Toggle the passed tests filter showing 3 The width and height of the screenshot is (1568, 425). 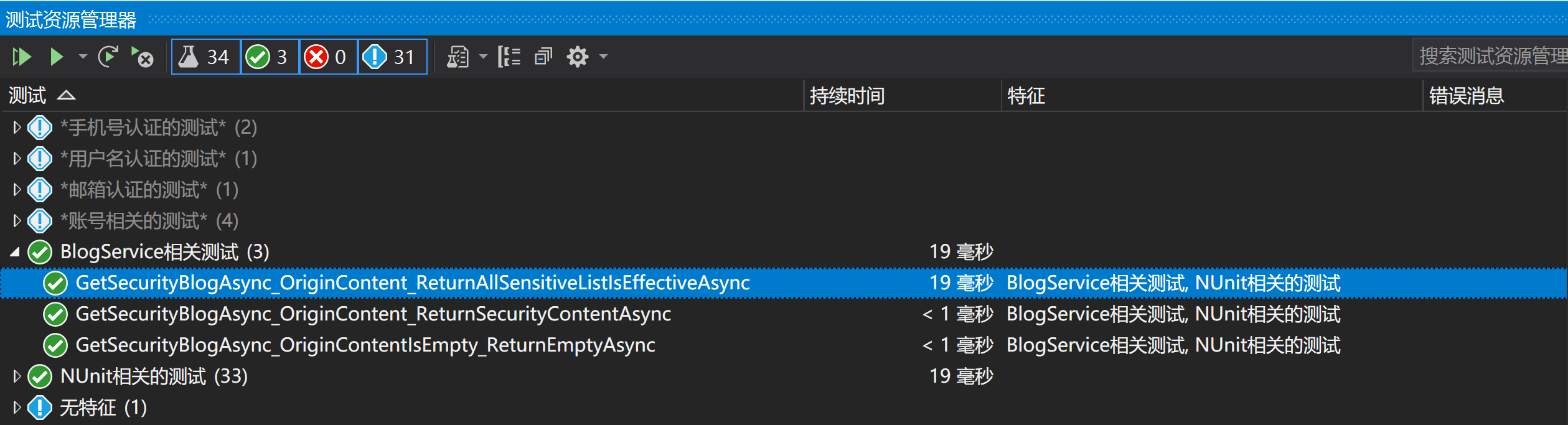(x=270, y=57)
